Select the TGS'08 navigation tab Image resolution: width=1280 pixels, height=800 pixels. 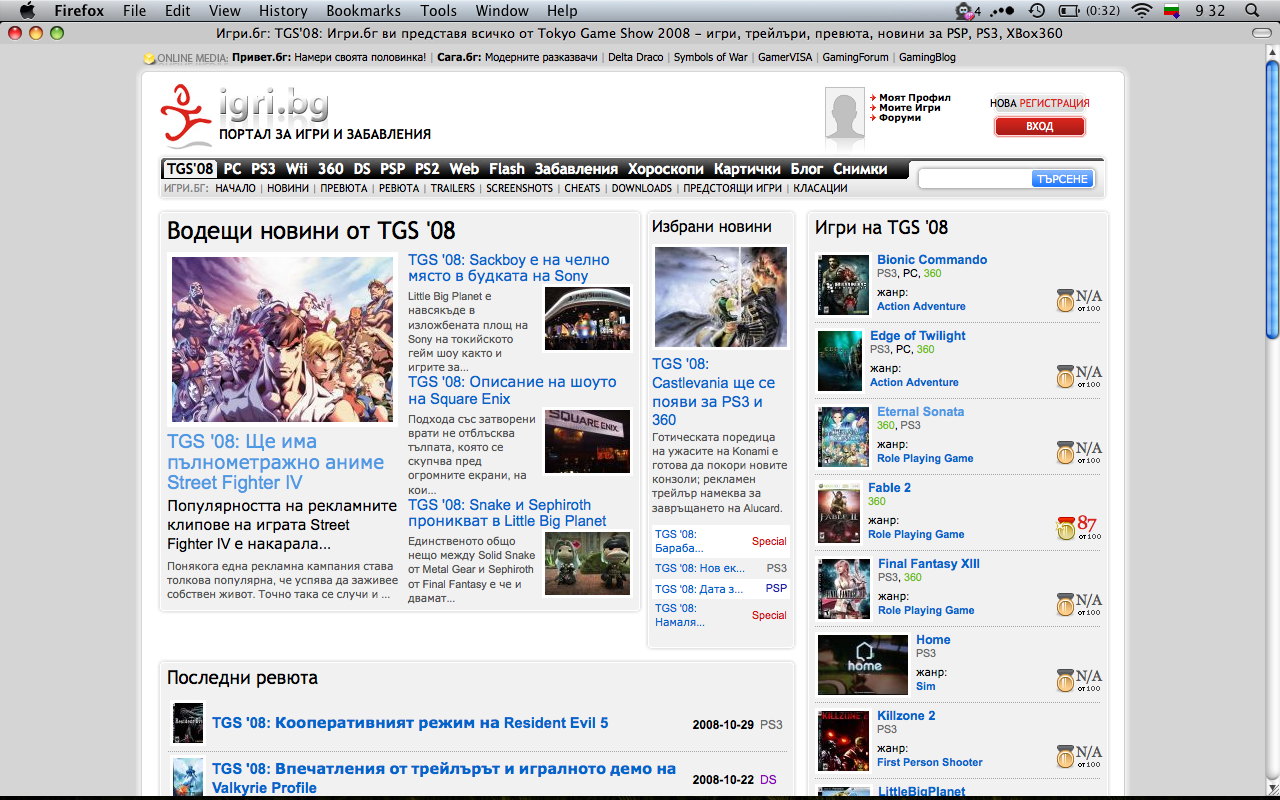tap(190, 169)
